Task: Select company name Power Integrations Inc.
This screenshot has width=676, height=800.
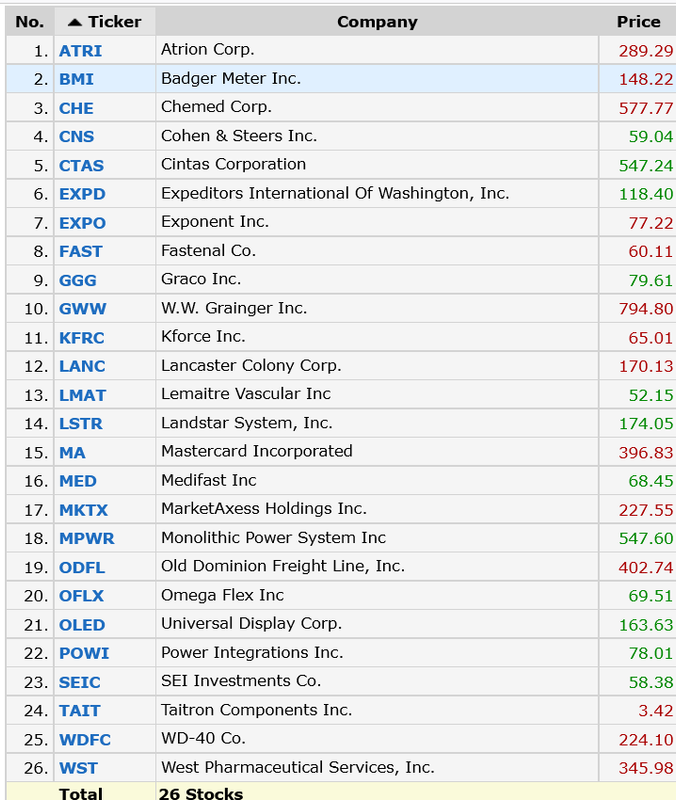Action: point(252,653)
